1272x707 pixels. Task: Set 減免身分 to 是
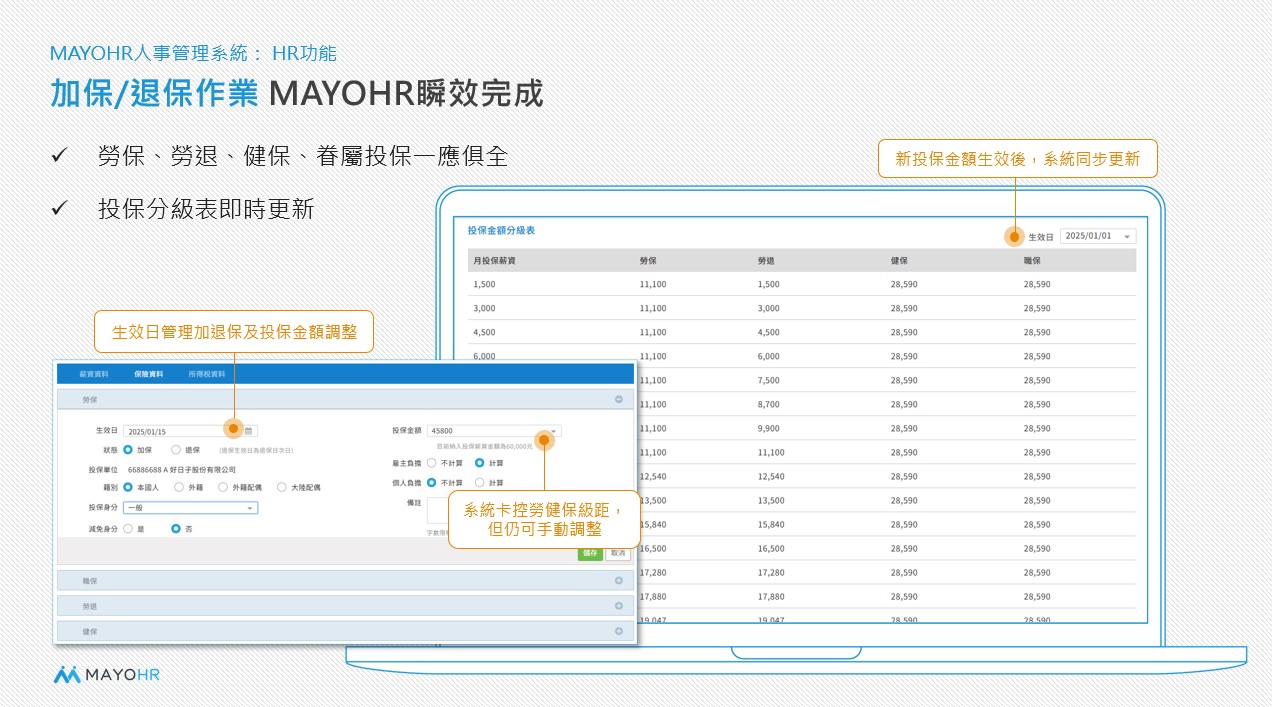point(128,528)
